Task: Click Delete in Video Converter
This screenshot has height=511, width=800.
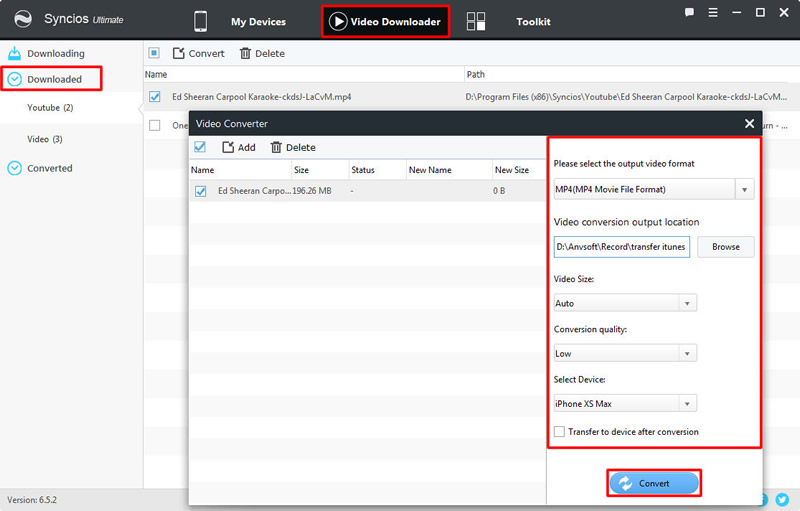Action: coord(293,147)
